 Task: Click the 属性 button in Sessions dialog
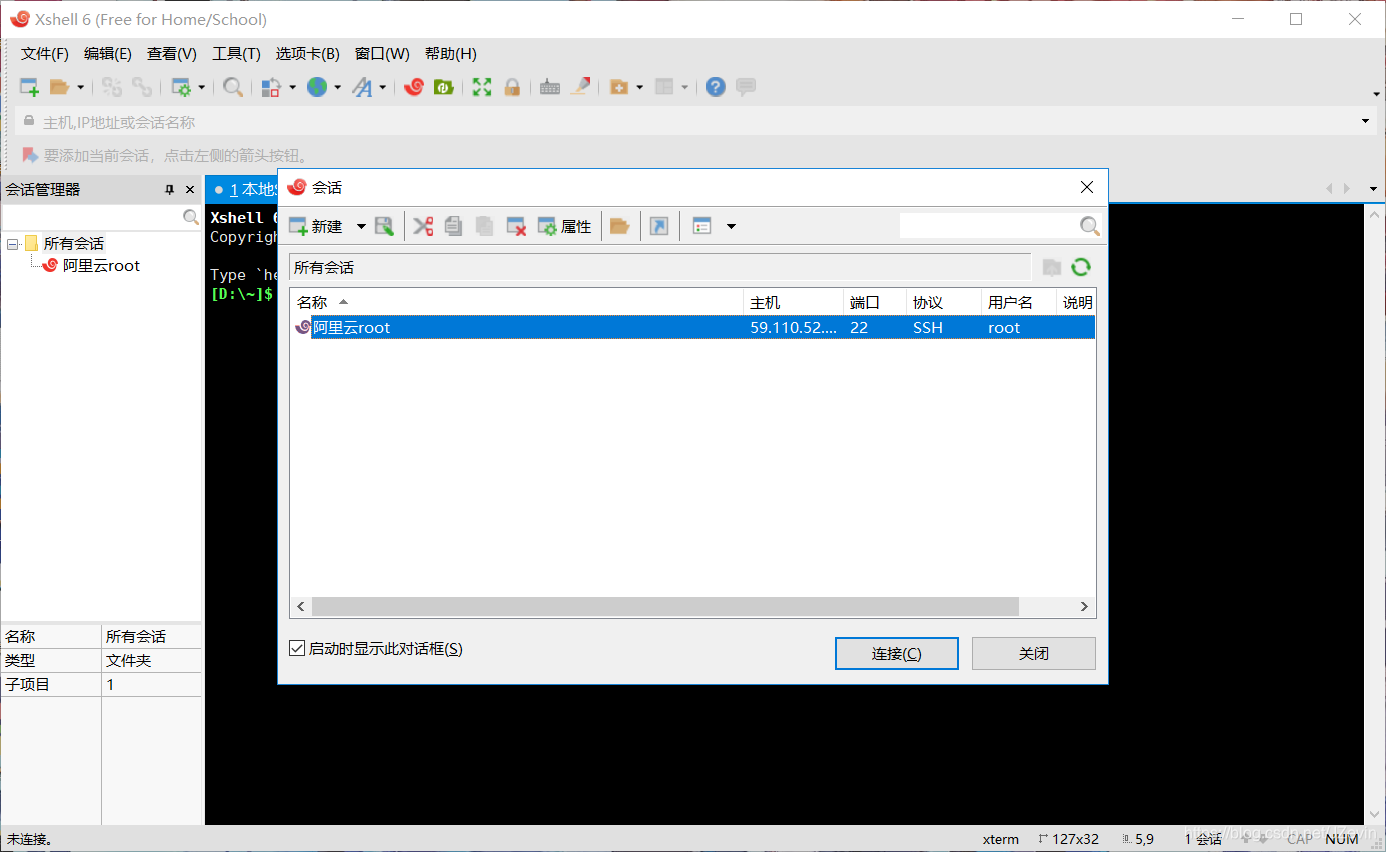pos(565,227)
